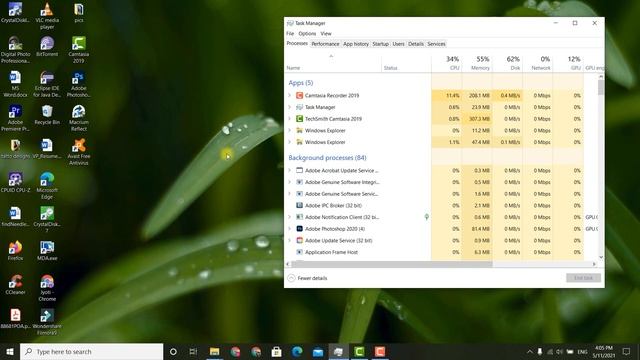Select the Firefox desktop icon
This screenshot has width=640, height=360.
[15, 250]
